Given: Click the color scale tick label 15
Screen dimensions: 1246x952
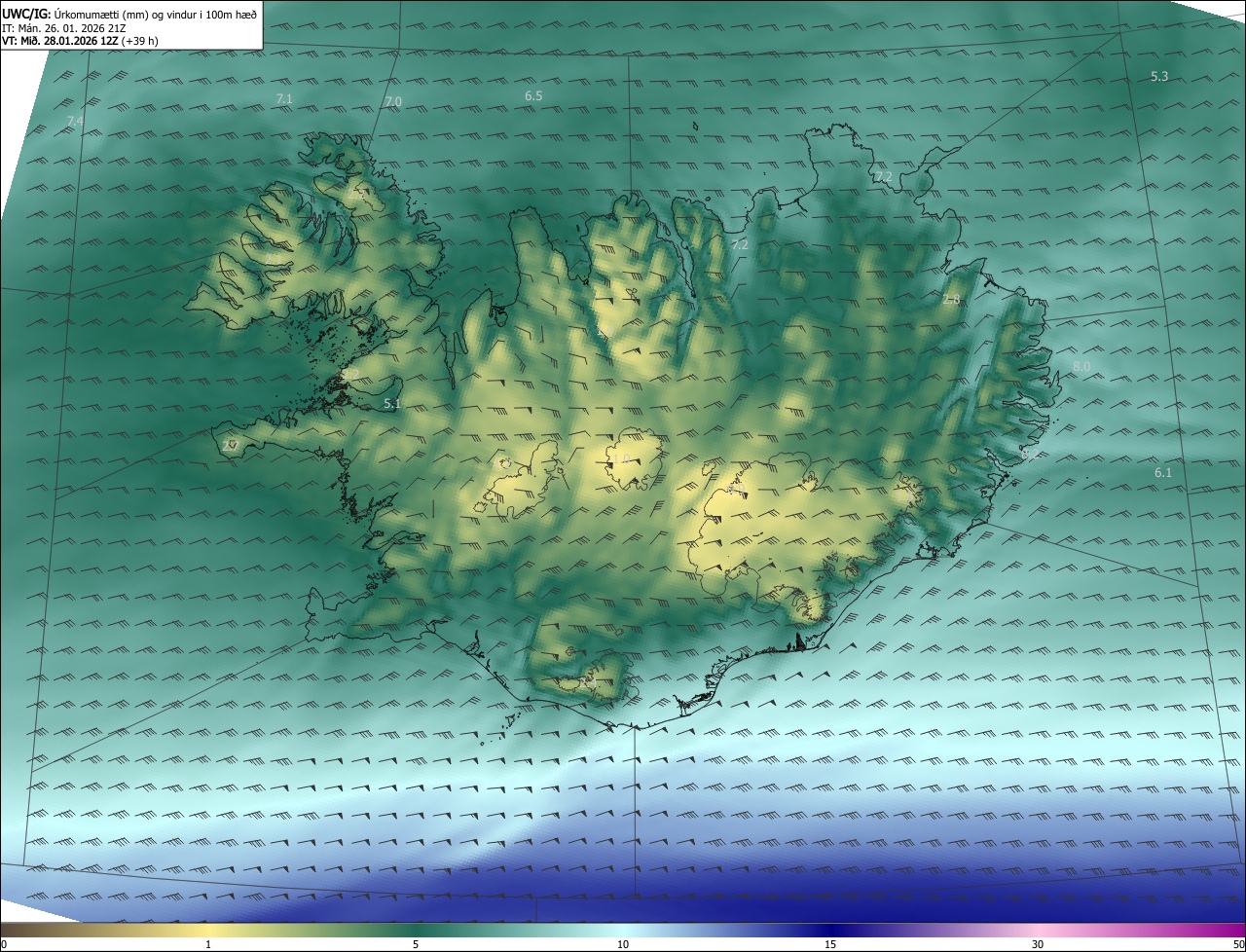Looking at the screenshot, I should point(830,944).
